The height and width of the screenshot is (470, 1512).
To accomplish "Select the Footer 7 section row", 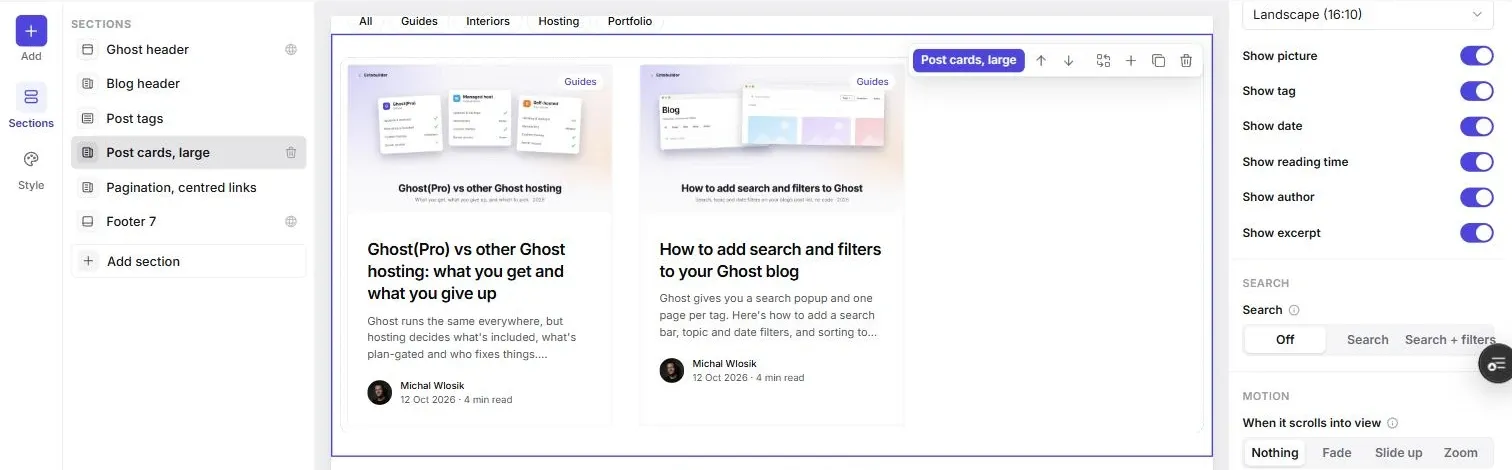I will (x=188, y=222).
